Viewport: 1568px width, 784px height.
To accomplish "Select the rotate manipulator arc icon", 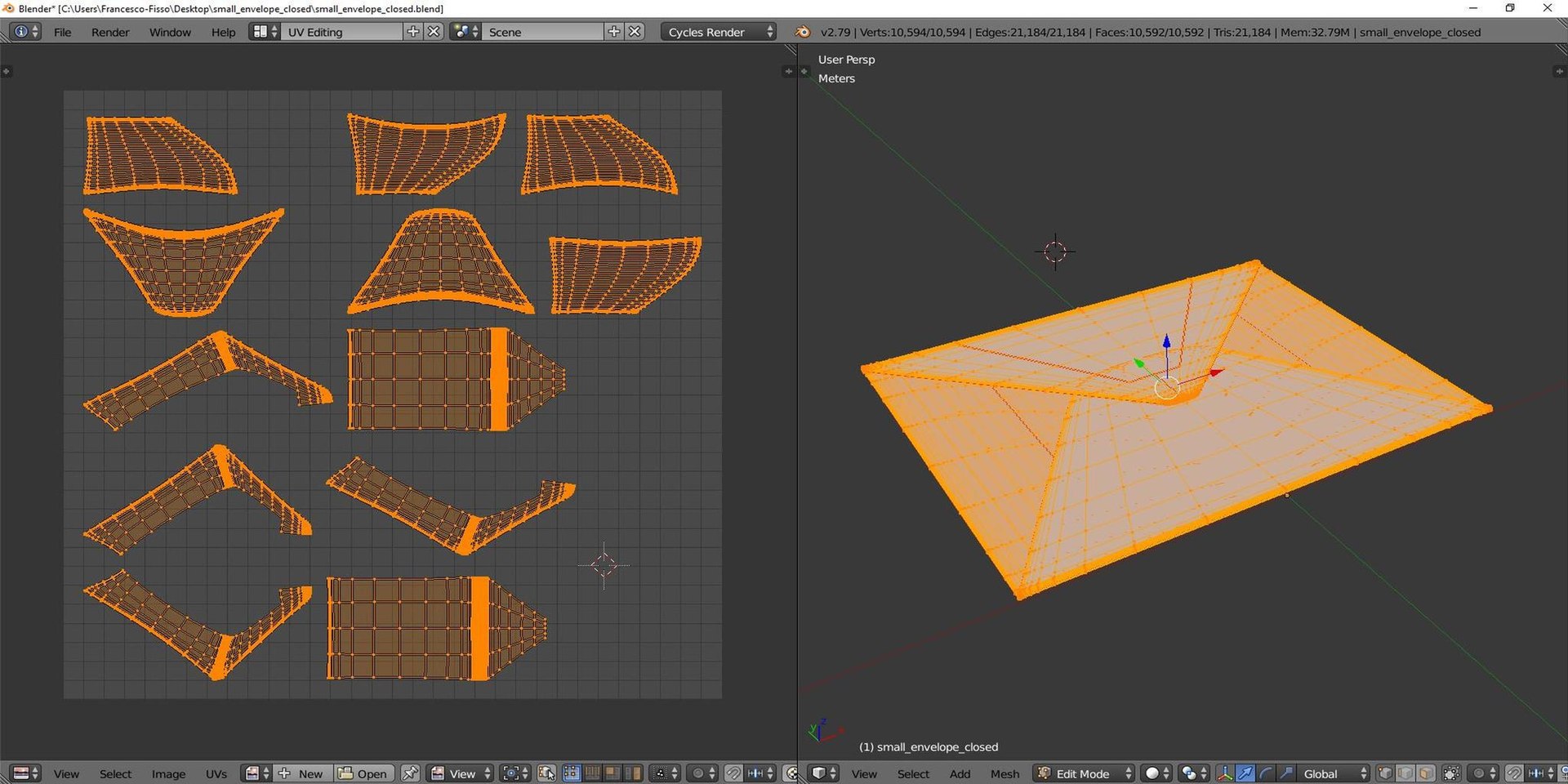I will (x=1266, y=773).
